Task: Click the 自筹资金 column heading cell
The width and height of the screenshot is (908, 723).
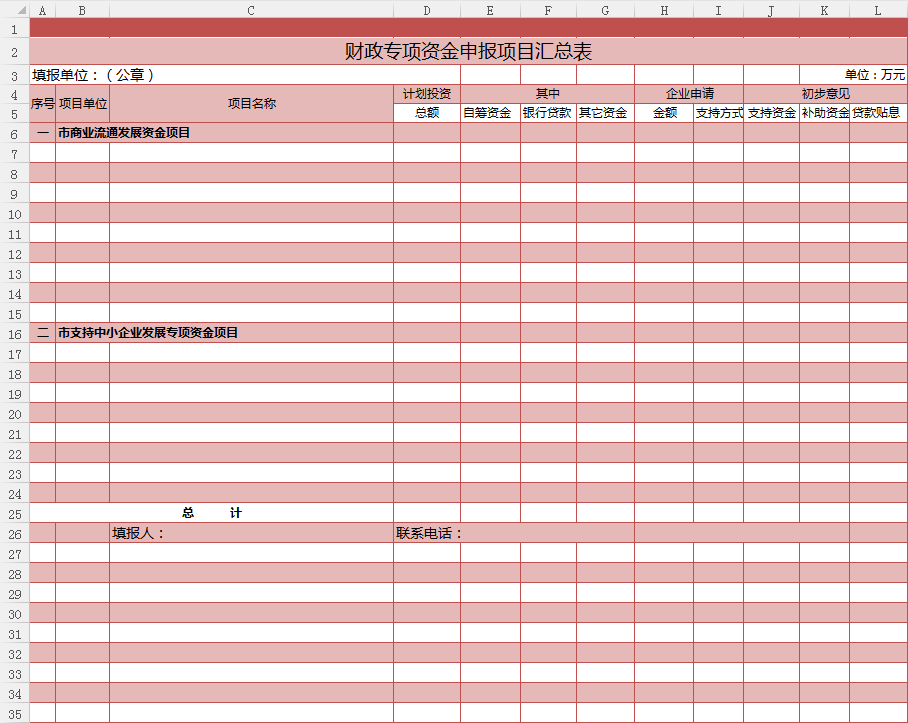Action: tap(490, 113)
